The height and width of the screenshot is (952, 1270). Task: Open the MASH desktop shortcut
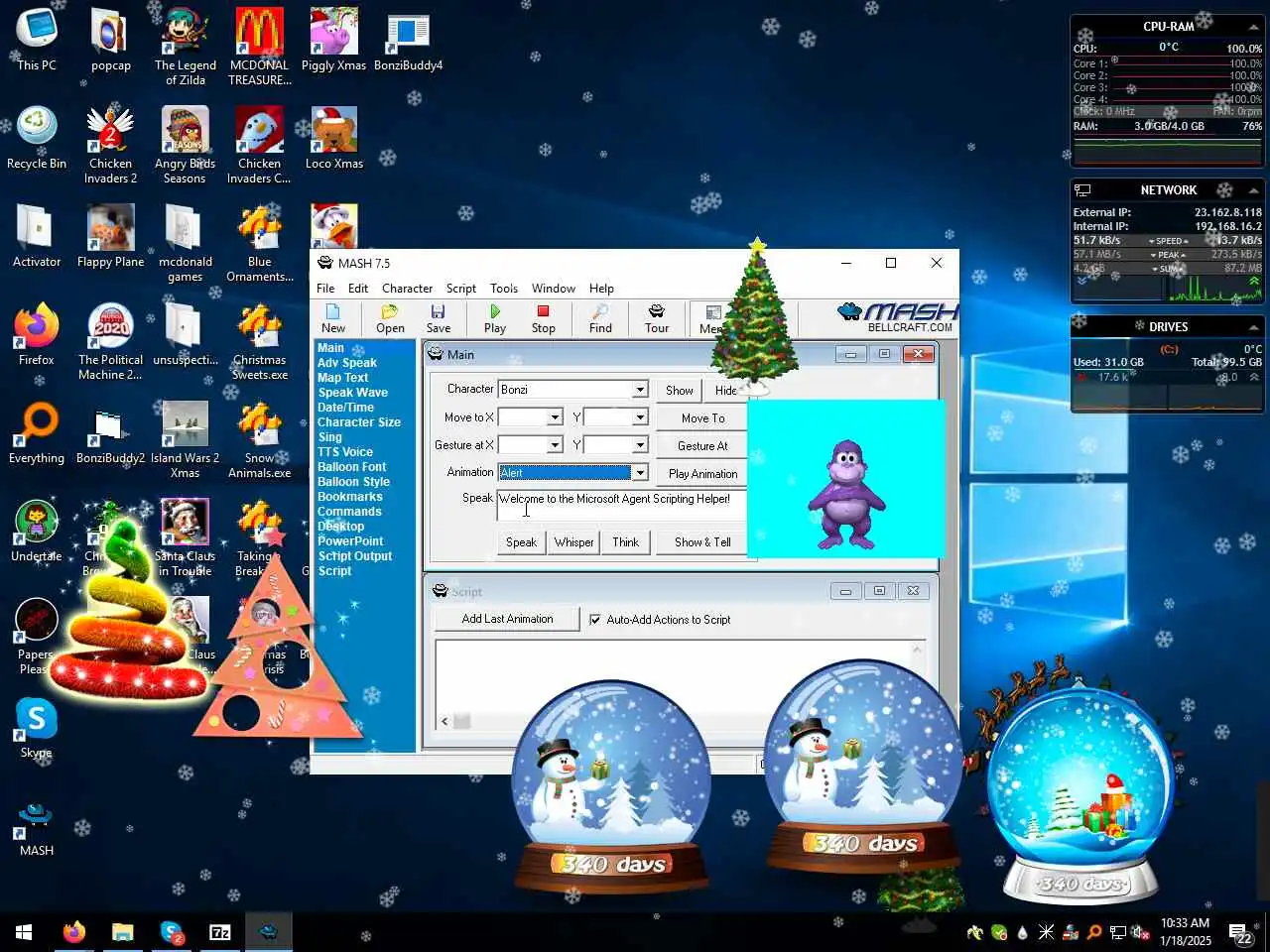coord(37,826)
